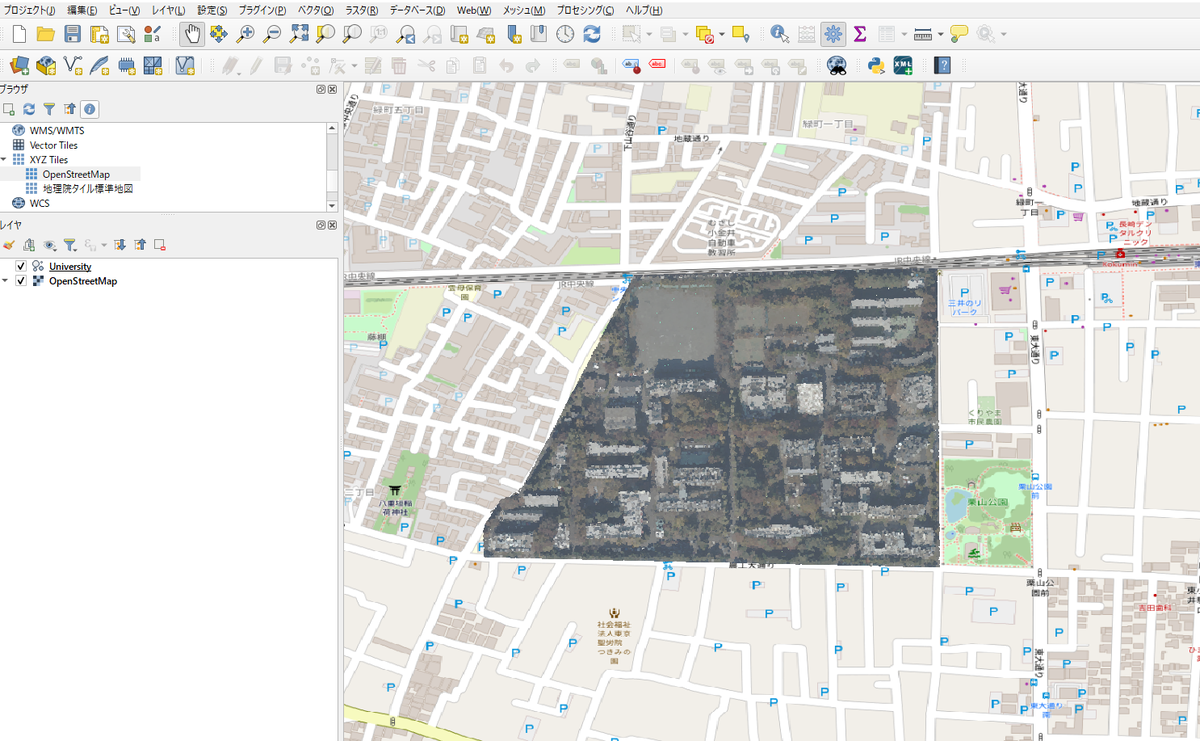Viewport: 1200px width, 741px height.
Task: Select 地理院タイル標準地図 in the browser
Action: click(87, 188)
